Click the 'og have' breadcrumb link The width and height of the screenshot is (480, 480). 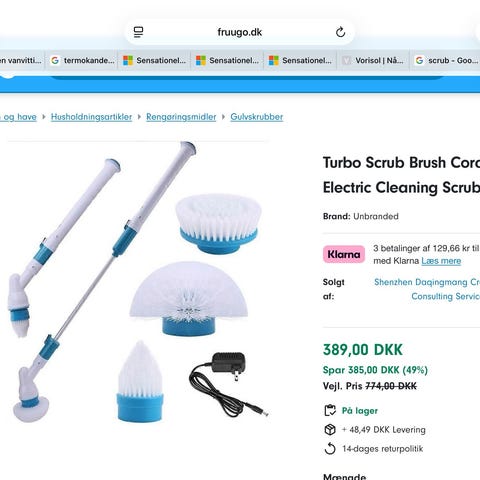tap(18, 117)
